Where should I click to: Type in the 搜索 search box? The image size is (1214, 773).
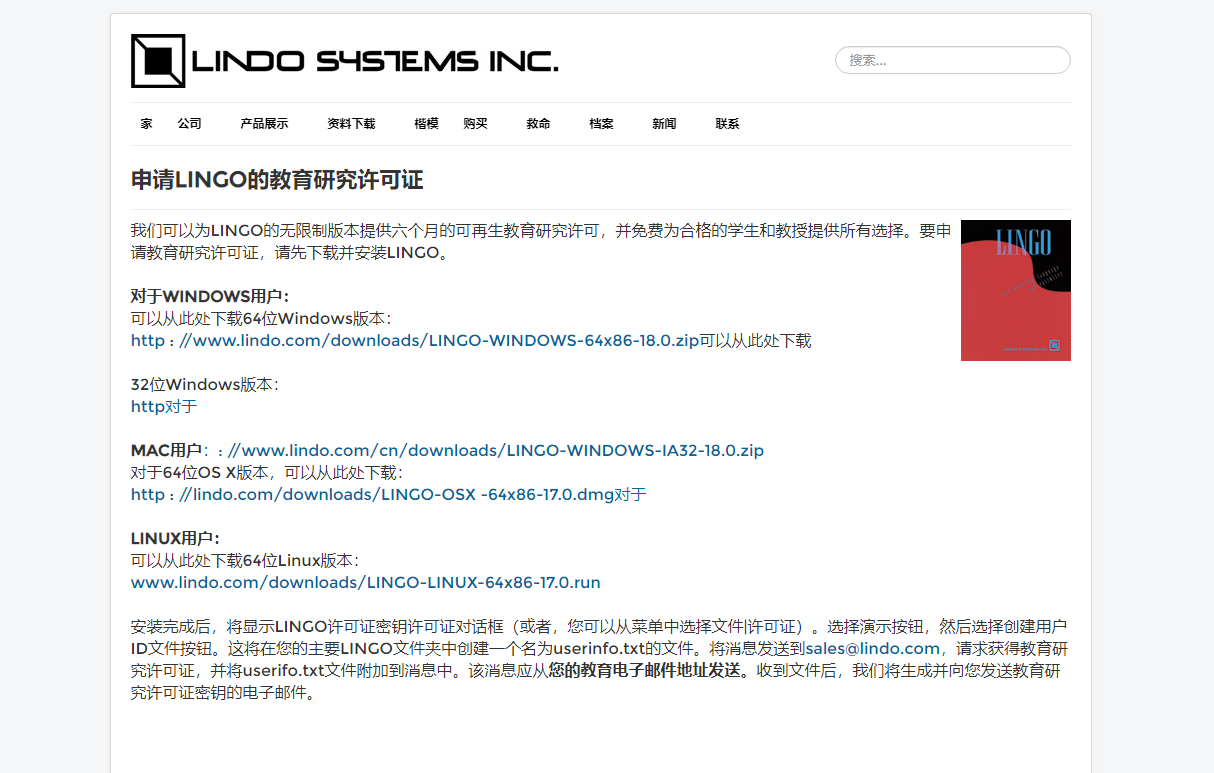point(952,60)
